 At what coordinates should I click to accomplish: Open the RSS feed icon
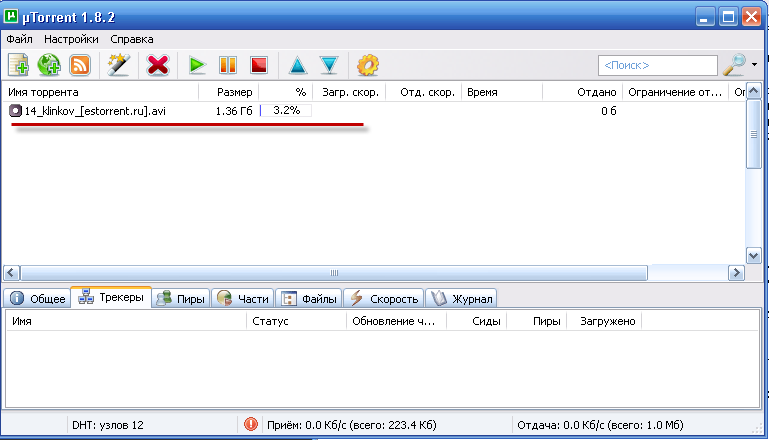pyautogui.click(x=79, y=65)
